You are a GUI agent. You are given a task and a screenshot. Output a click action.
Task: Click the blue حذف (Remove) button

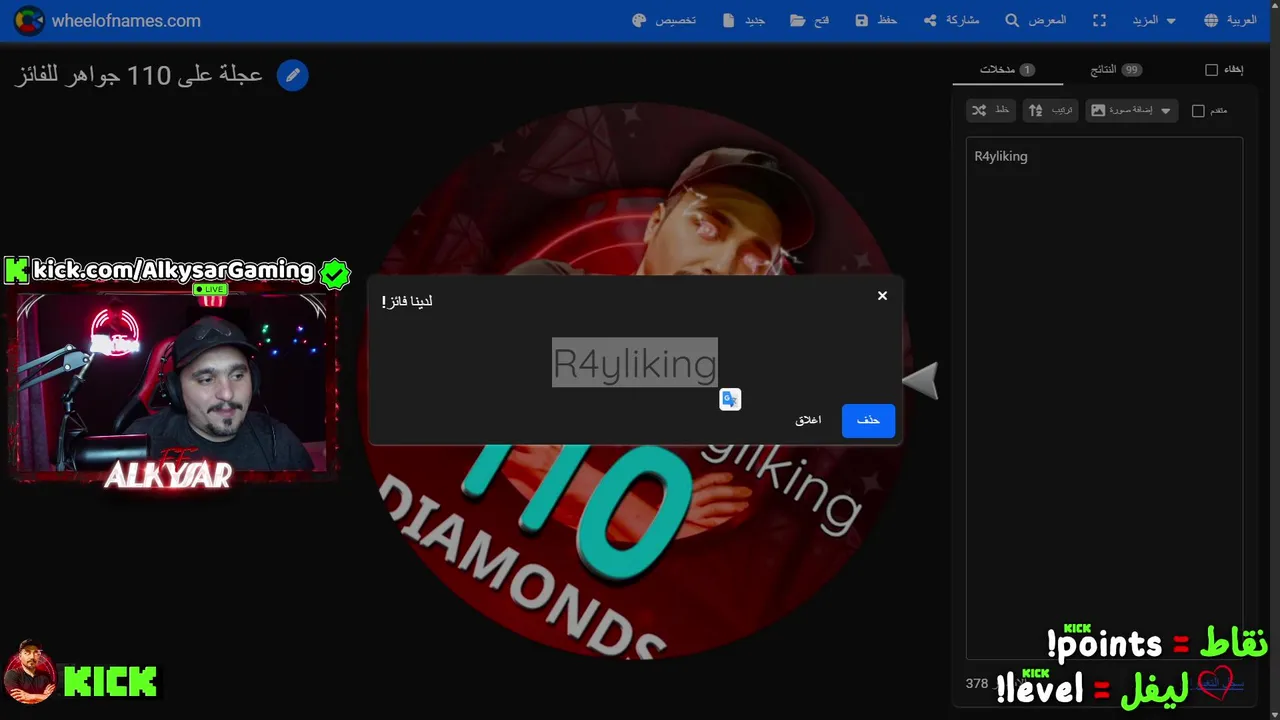point(868,420)
